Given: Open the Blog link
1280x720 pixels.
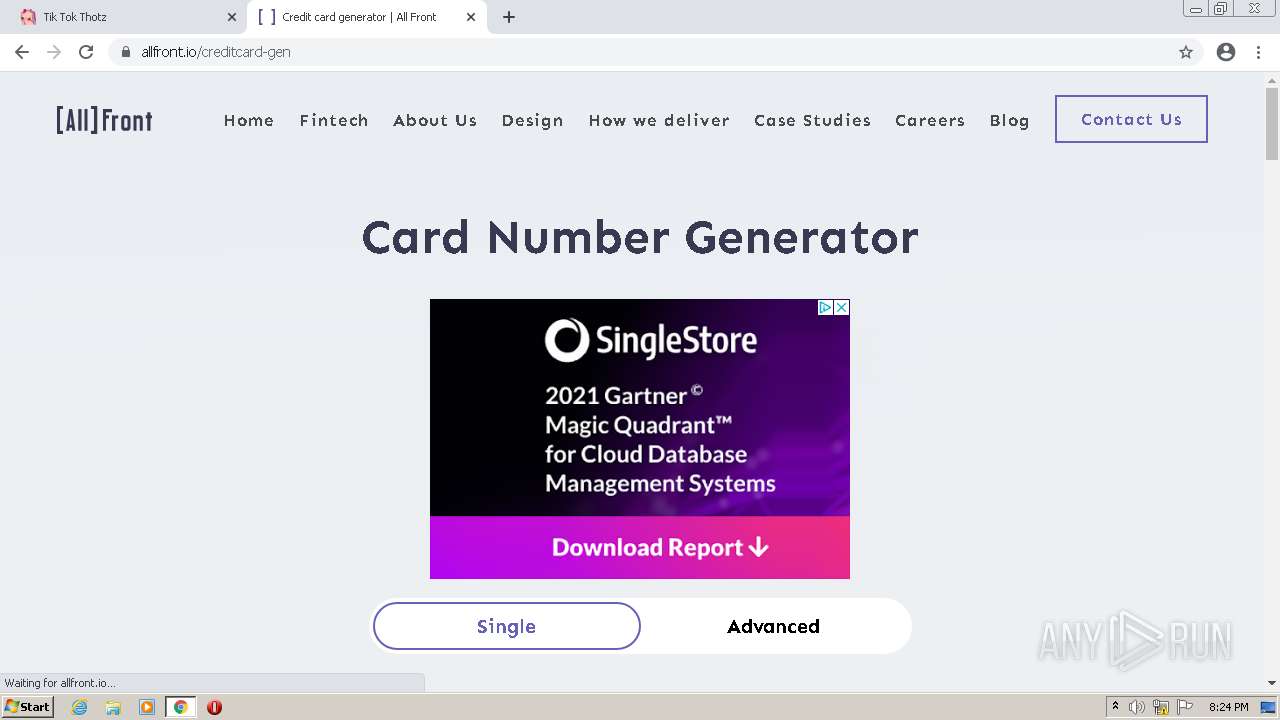Looking at the screenshot, I should (x=1010, y=120).
